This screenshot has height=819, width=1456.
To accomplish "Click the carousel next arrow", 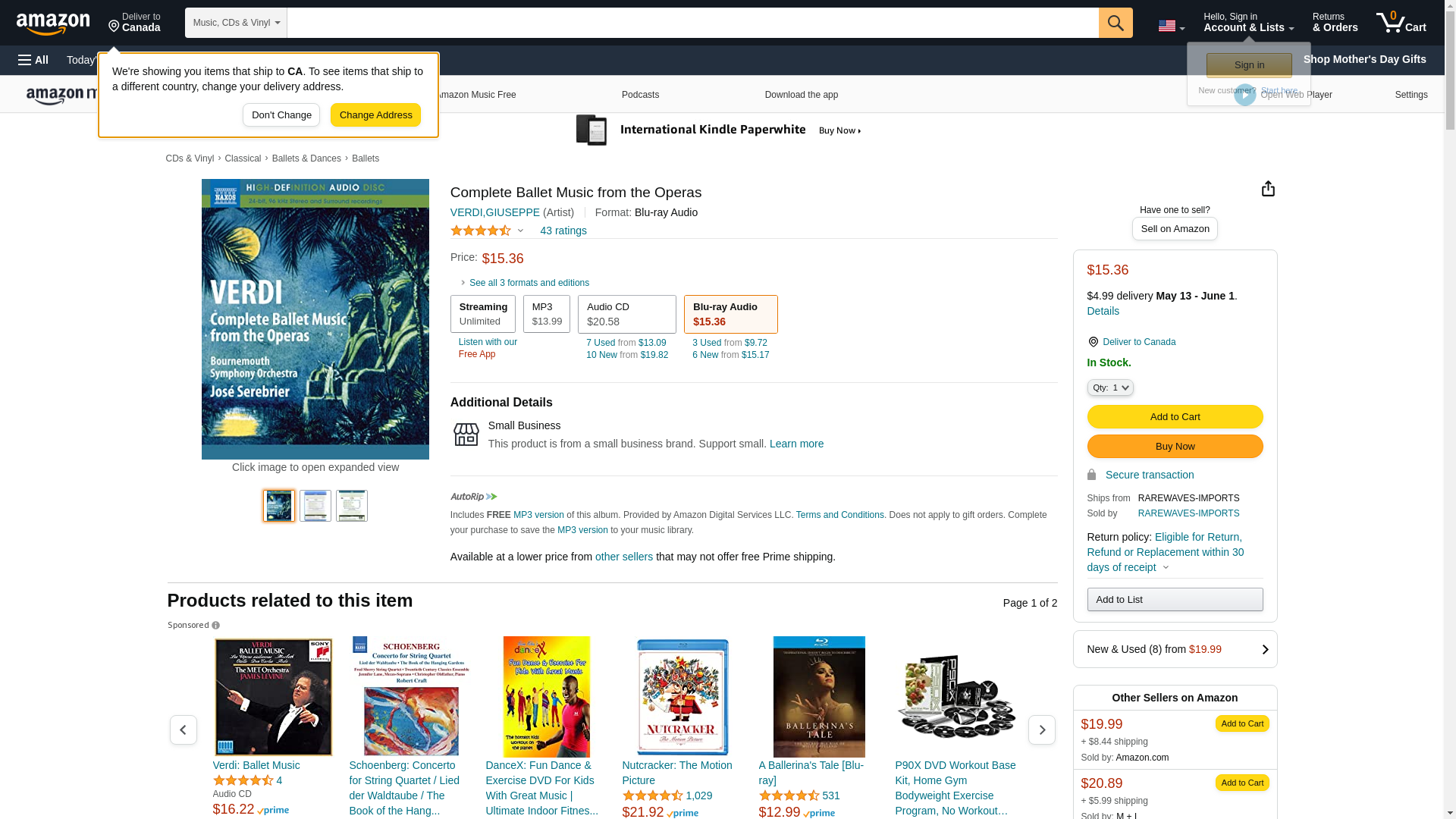I will coord(1041,730).
